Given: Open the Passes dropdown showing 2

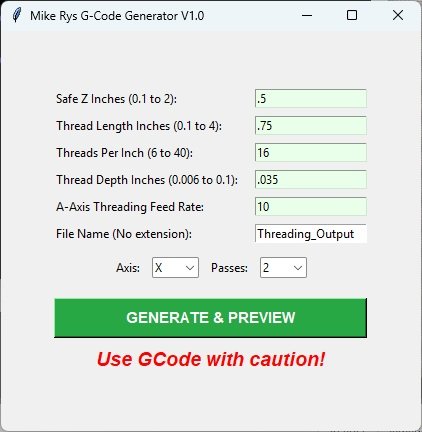Looking at the screenshot, I should coord(283,268).
